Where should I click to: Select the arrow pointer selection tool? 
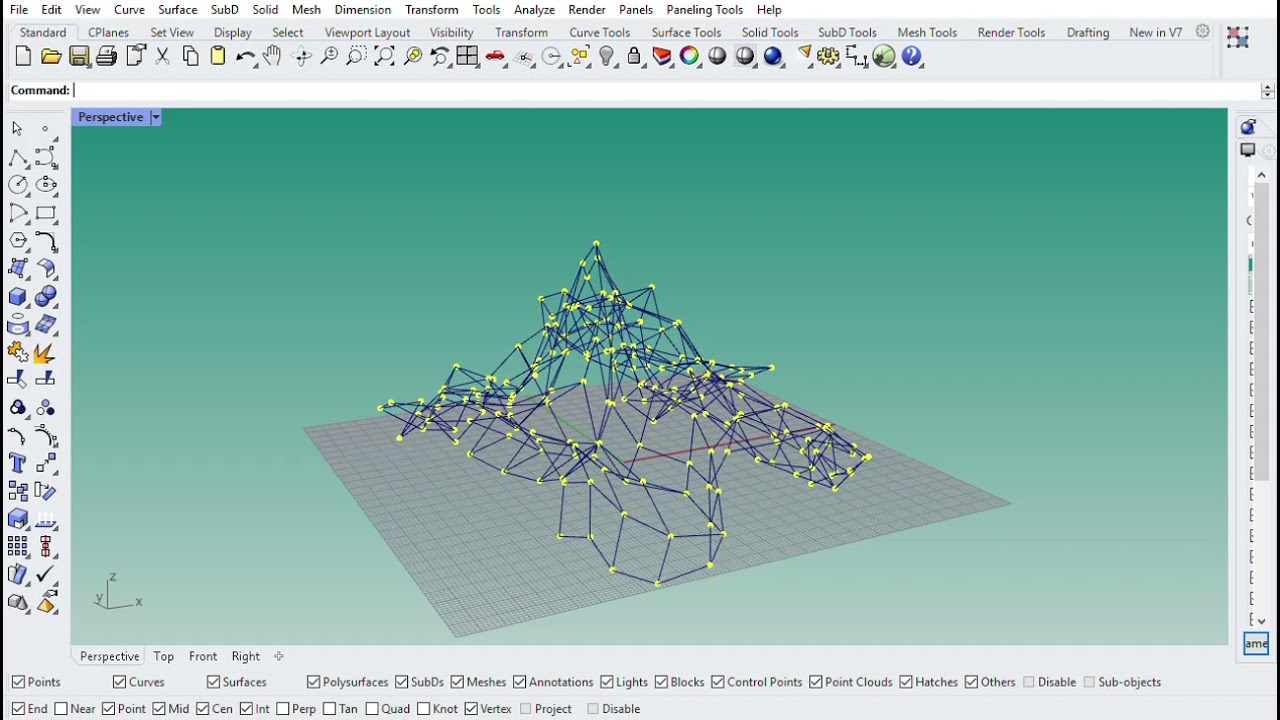[x=17, y=129]
